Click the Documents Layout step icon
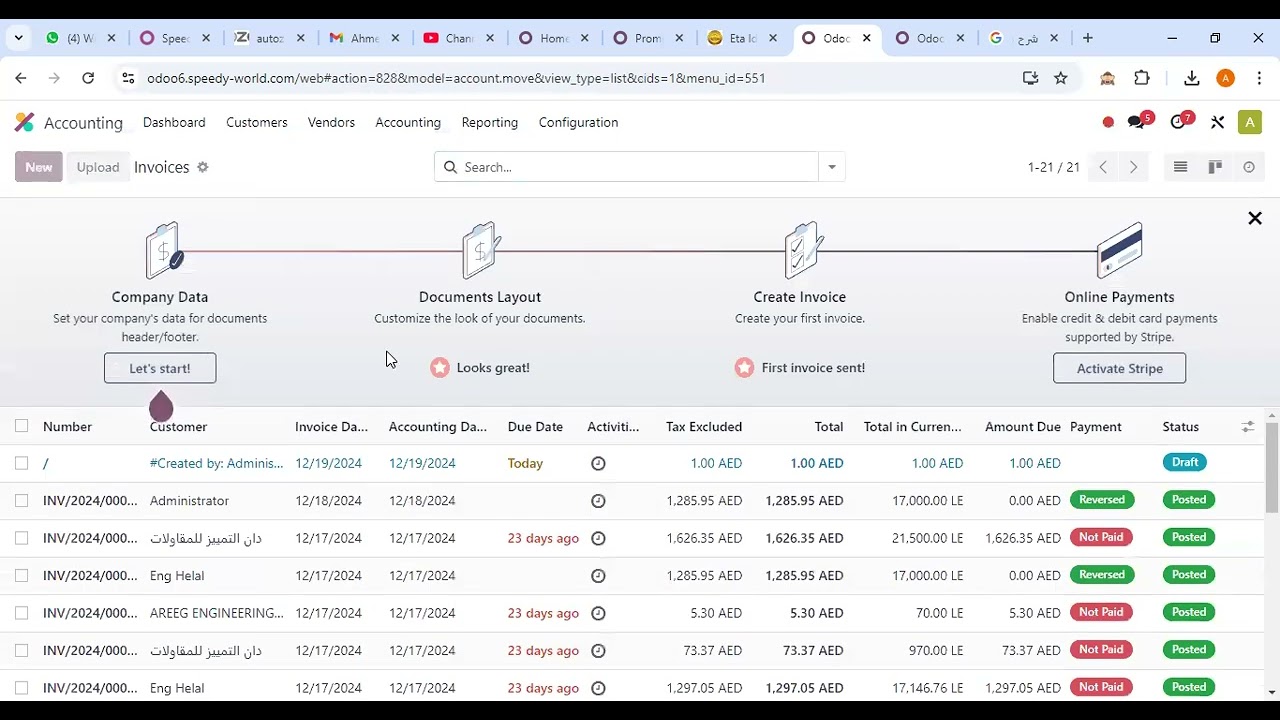Image resolution: width=1280 pixels, height=720 pixels. 481,250
